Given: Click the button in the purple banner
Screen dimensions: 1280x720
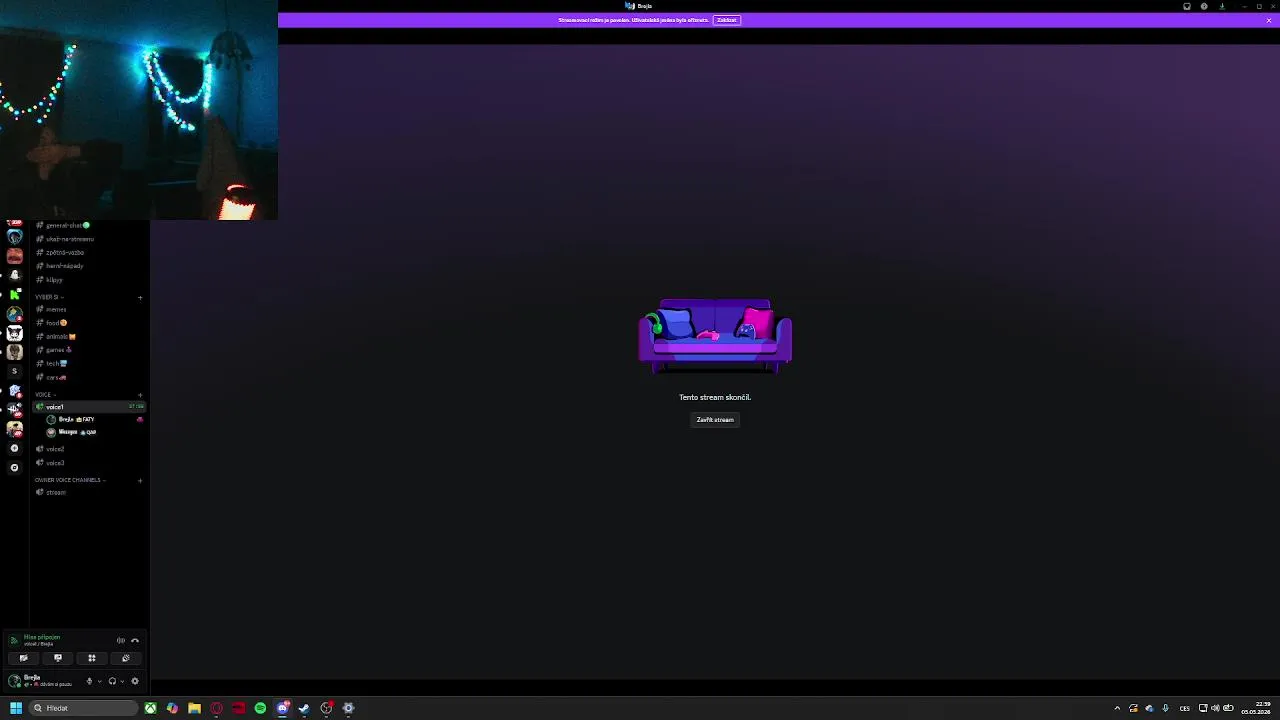Looking at the screenshot, I should pos(727,20).
